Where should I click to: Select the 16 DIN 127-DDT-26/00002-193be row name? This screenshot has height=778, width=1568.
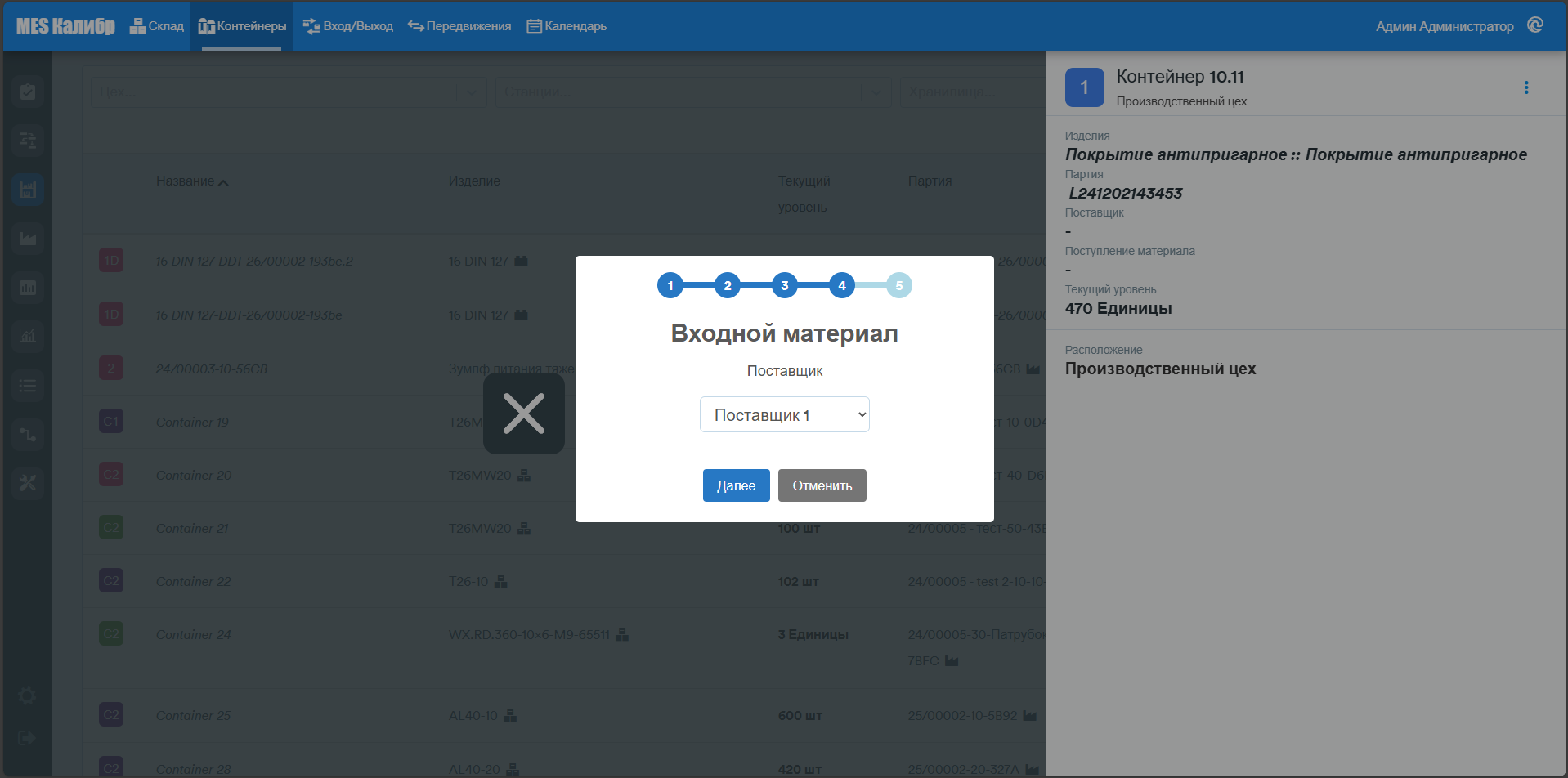click(249, 315)
